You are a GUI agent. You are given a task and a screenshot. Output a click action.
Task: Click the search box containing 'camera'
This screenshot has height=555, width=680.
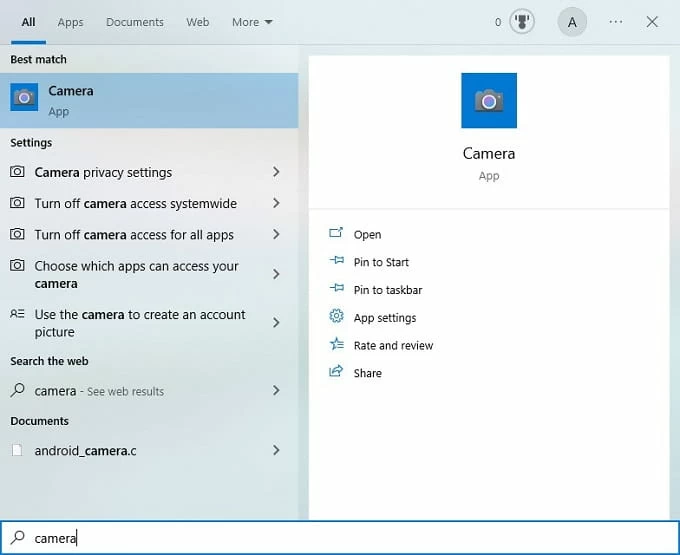coord(340,538)
